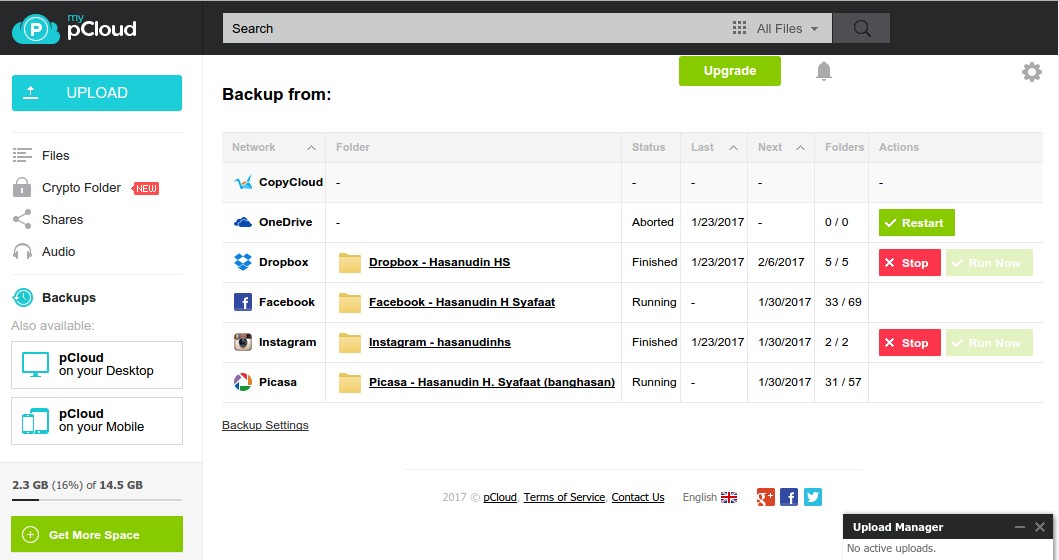Open the notifications bell
The image size is (1059, 560).
(823, 71)
